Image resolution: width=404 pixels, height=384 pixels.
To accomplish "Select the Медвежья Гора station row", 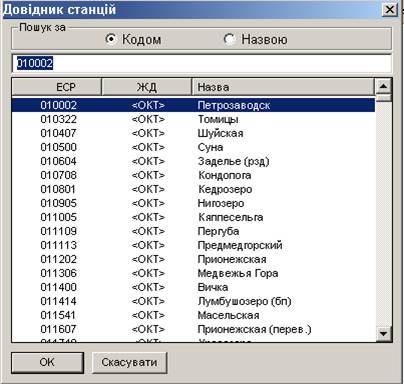I will (x=193, y=273).
